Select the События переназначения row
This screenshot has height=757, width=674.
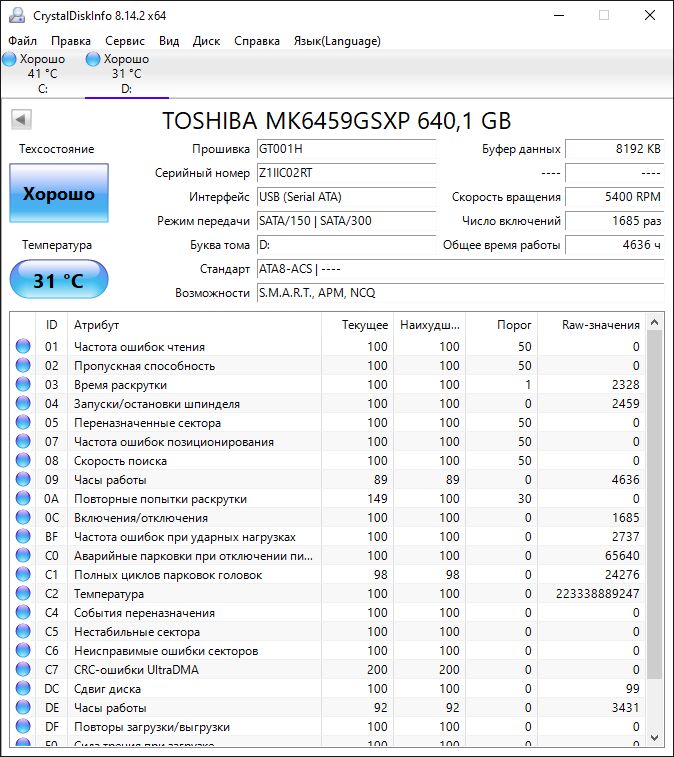[x=328, y=613]
